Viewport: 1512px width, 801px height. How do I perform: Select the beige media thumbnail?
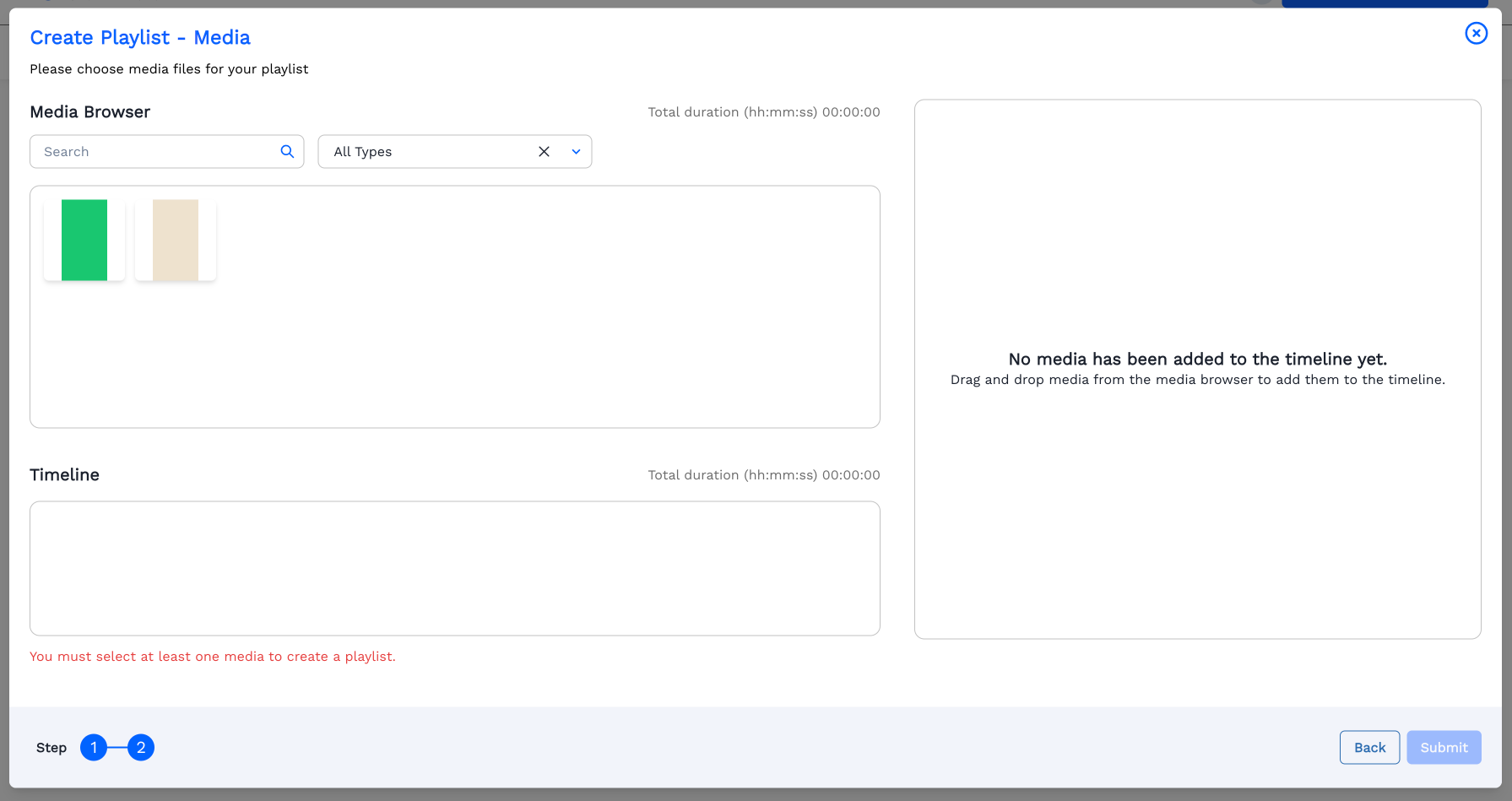click(x=176, y=240)
